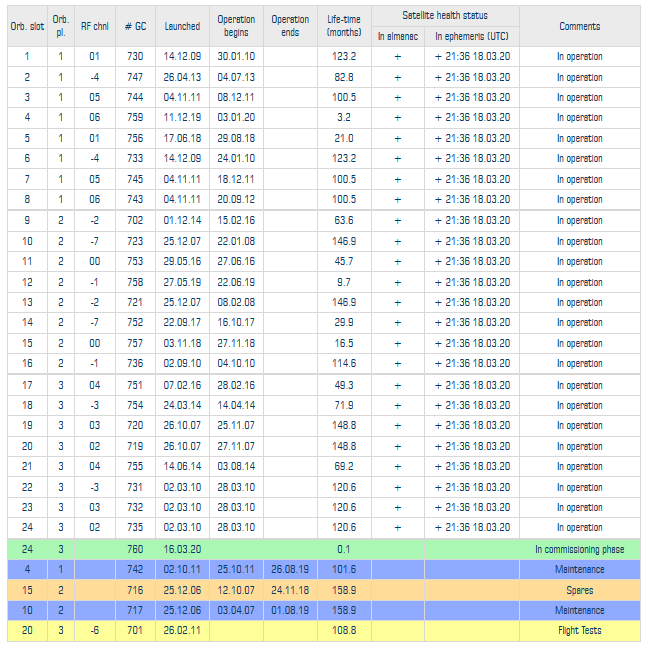Click the 'In almanac' sub-header
Screen dimensions: 651x649
pos(397,36)
